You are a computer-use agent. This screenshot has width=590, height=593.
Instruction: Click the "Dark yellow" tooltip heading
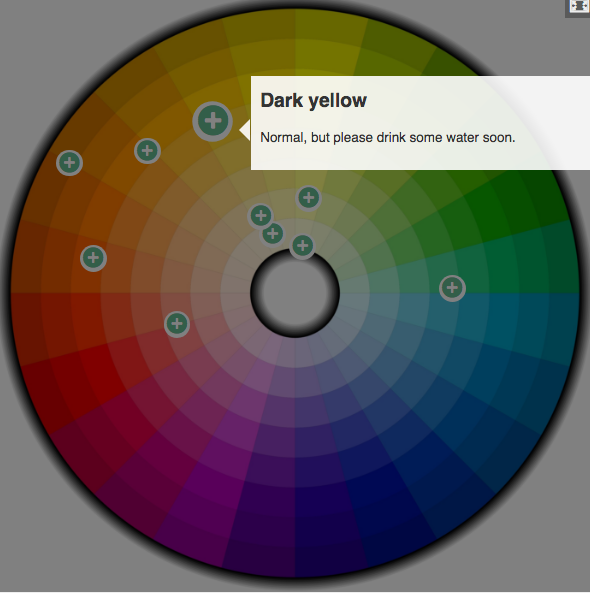314,101
